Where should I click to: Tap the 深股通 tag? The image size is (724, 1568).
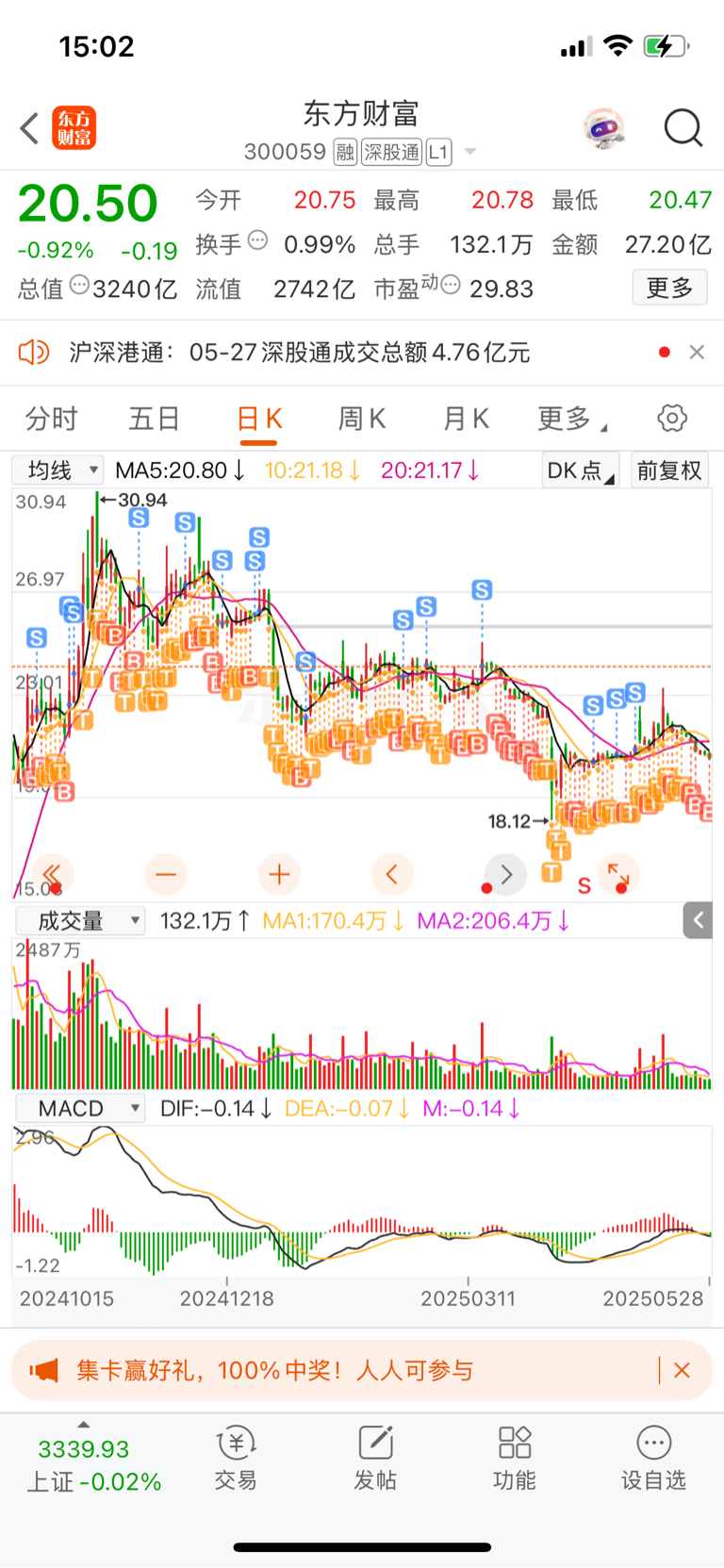tap(391, 152)
